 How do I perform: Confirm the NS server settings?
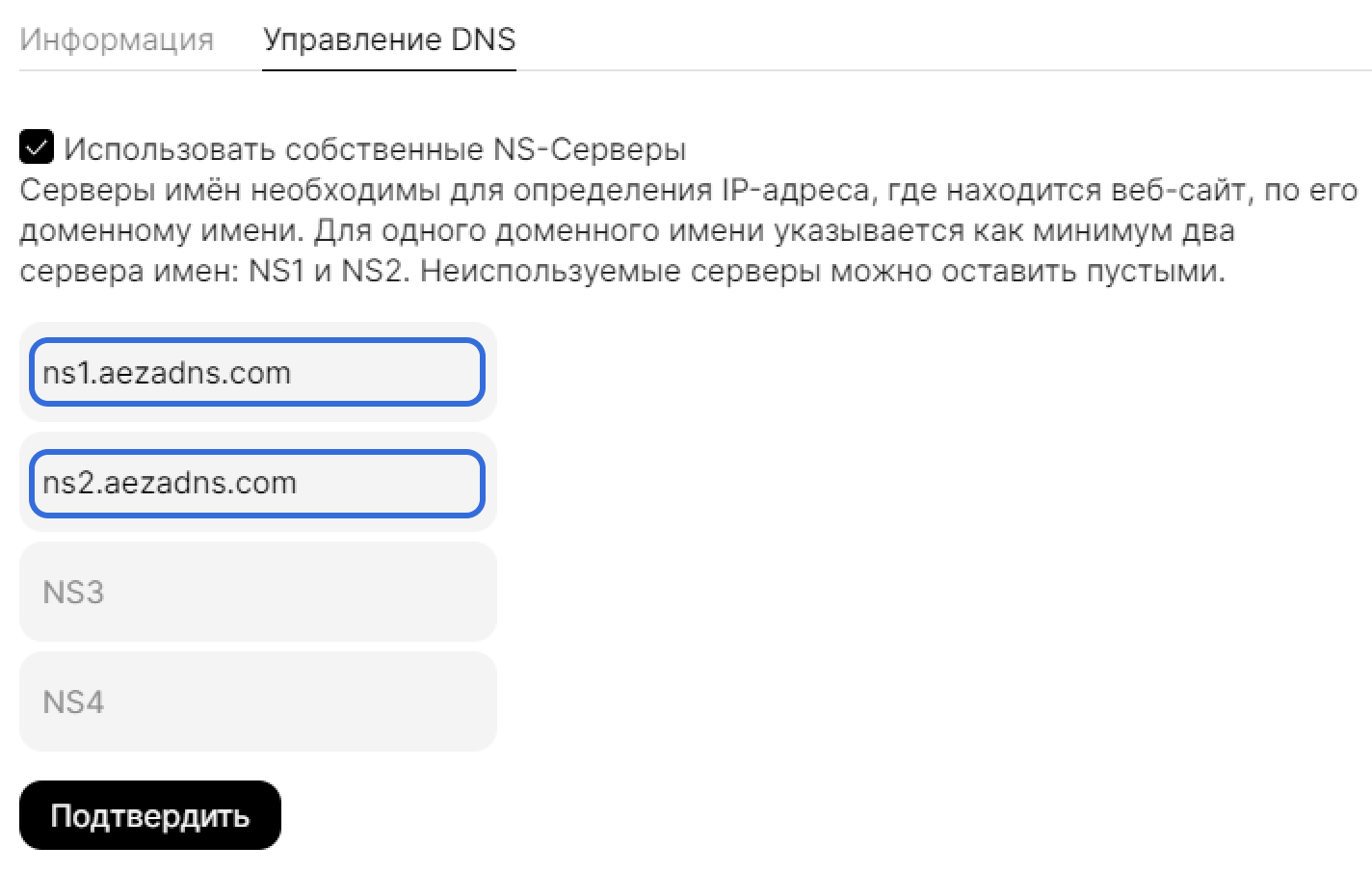tap(150, 815)
